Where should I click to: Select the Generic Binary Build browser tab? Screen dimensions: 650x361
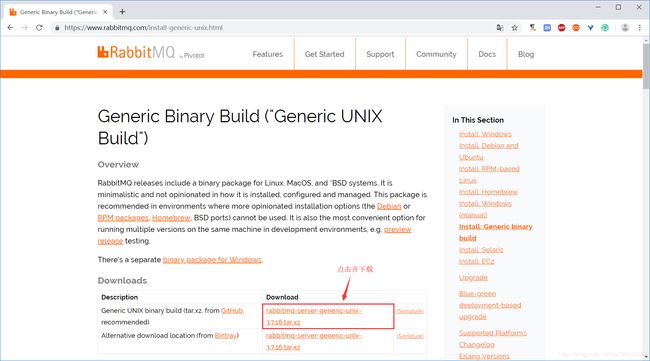58,12
